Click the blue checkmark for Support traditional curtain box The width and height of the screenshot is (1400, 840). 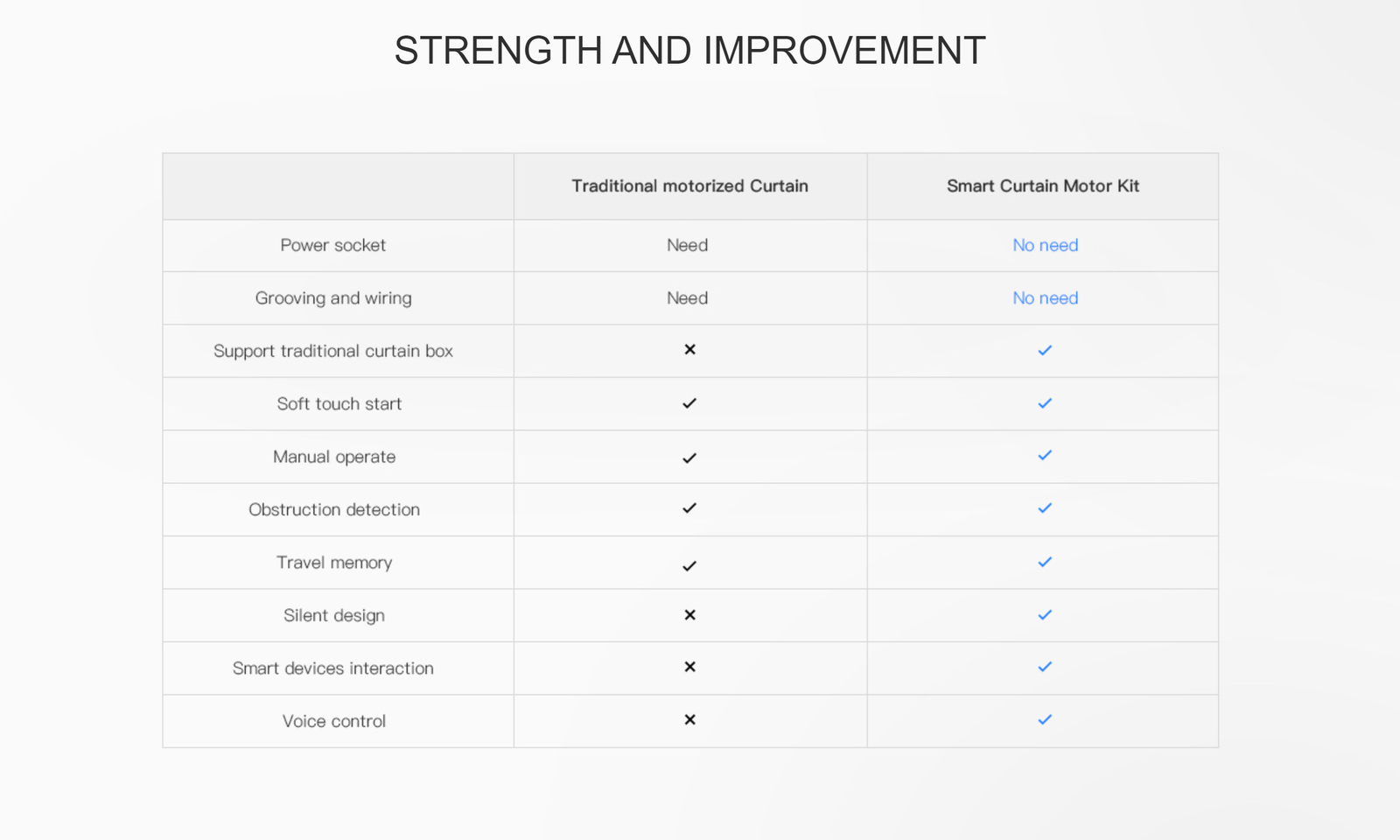[1045, 351]
